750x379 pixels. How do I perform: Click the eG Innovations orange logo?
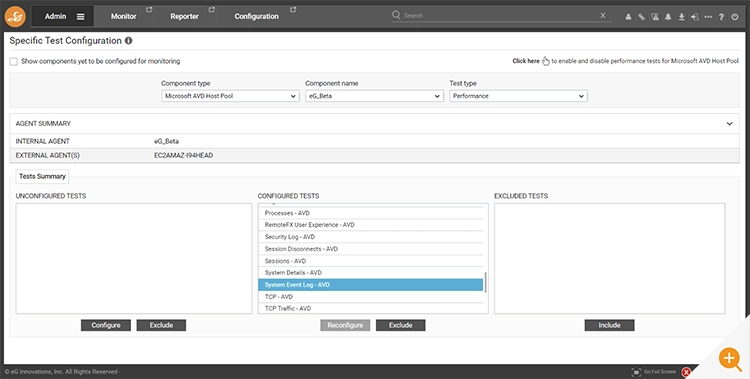pos(15,17)
